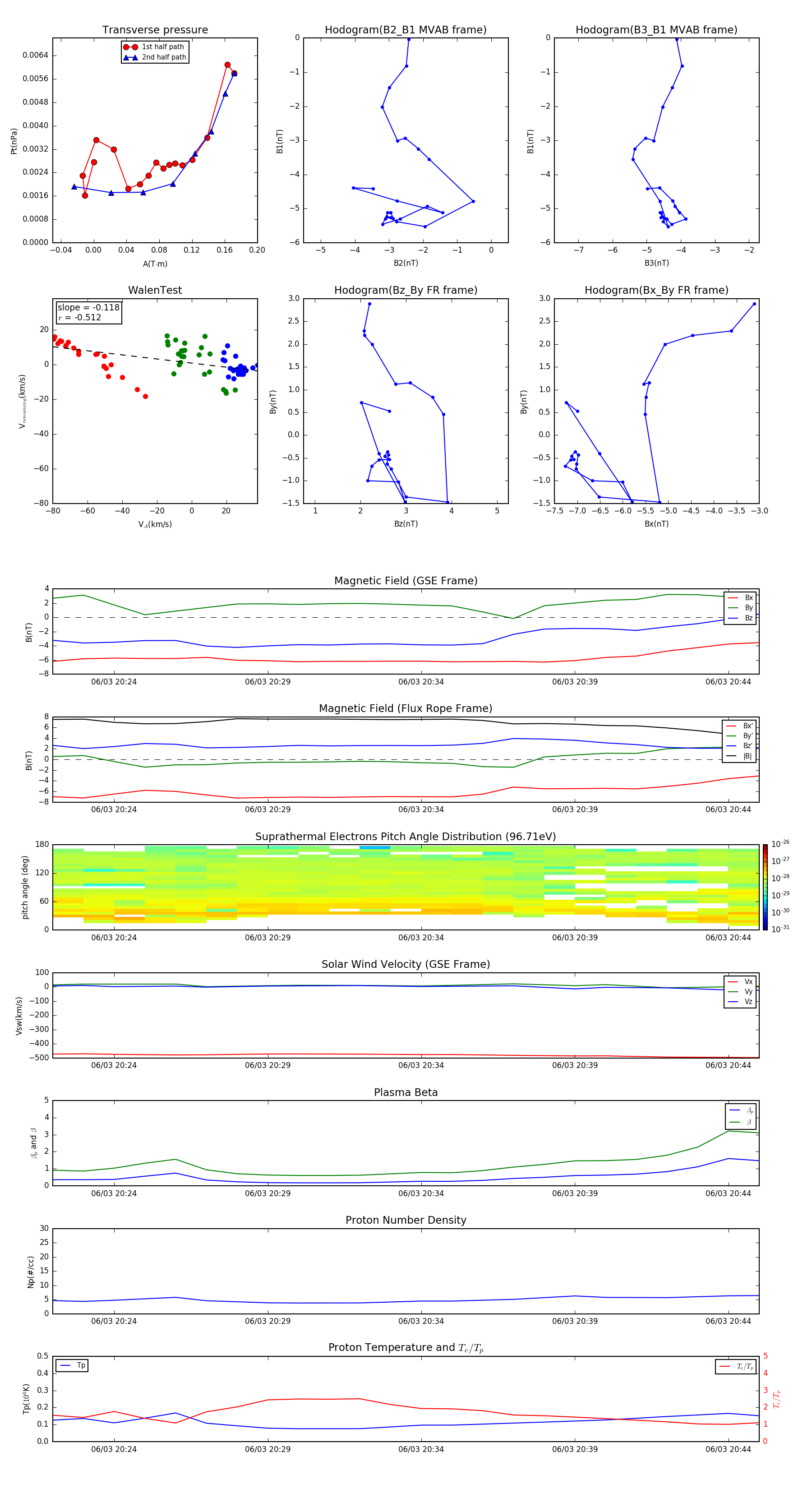Click the 'Transverse pressure' plot title
The image size is (812, 1489).
(155, 29)
